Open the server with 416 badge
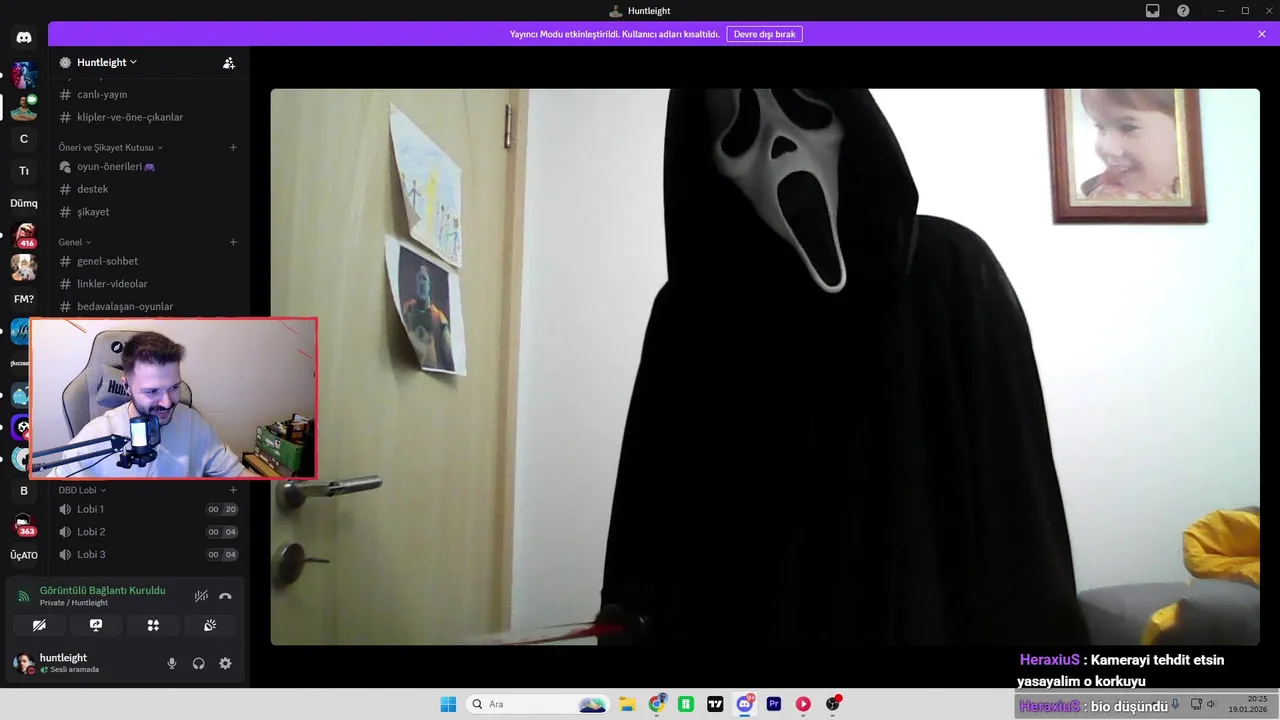1280x720 pixels. point(24,235)
